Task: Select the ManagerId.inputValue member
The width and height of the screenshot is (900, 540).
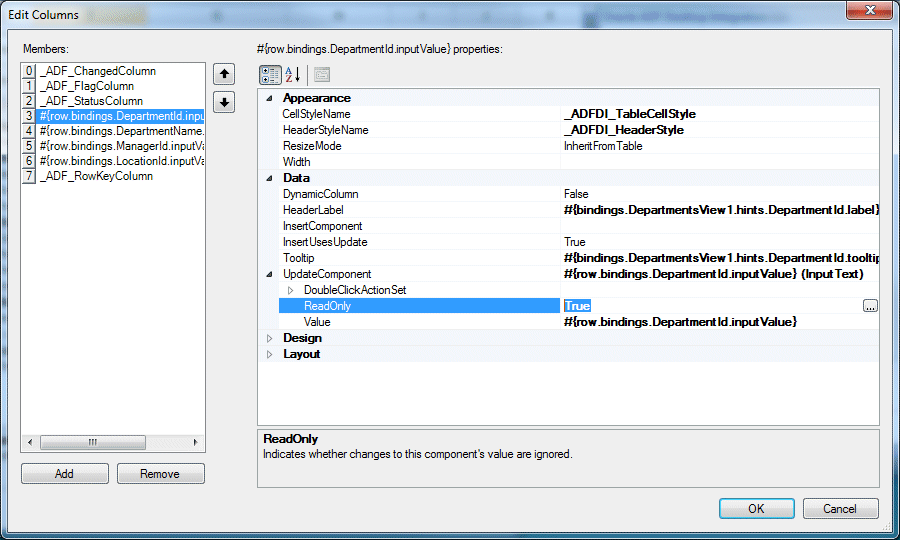Action: click(121, 146)
